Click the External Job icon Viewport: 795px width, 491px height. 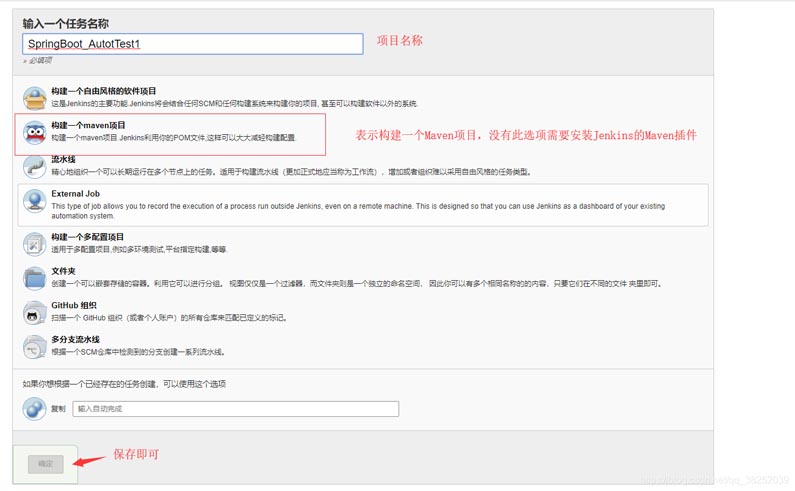35,201
